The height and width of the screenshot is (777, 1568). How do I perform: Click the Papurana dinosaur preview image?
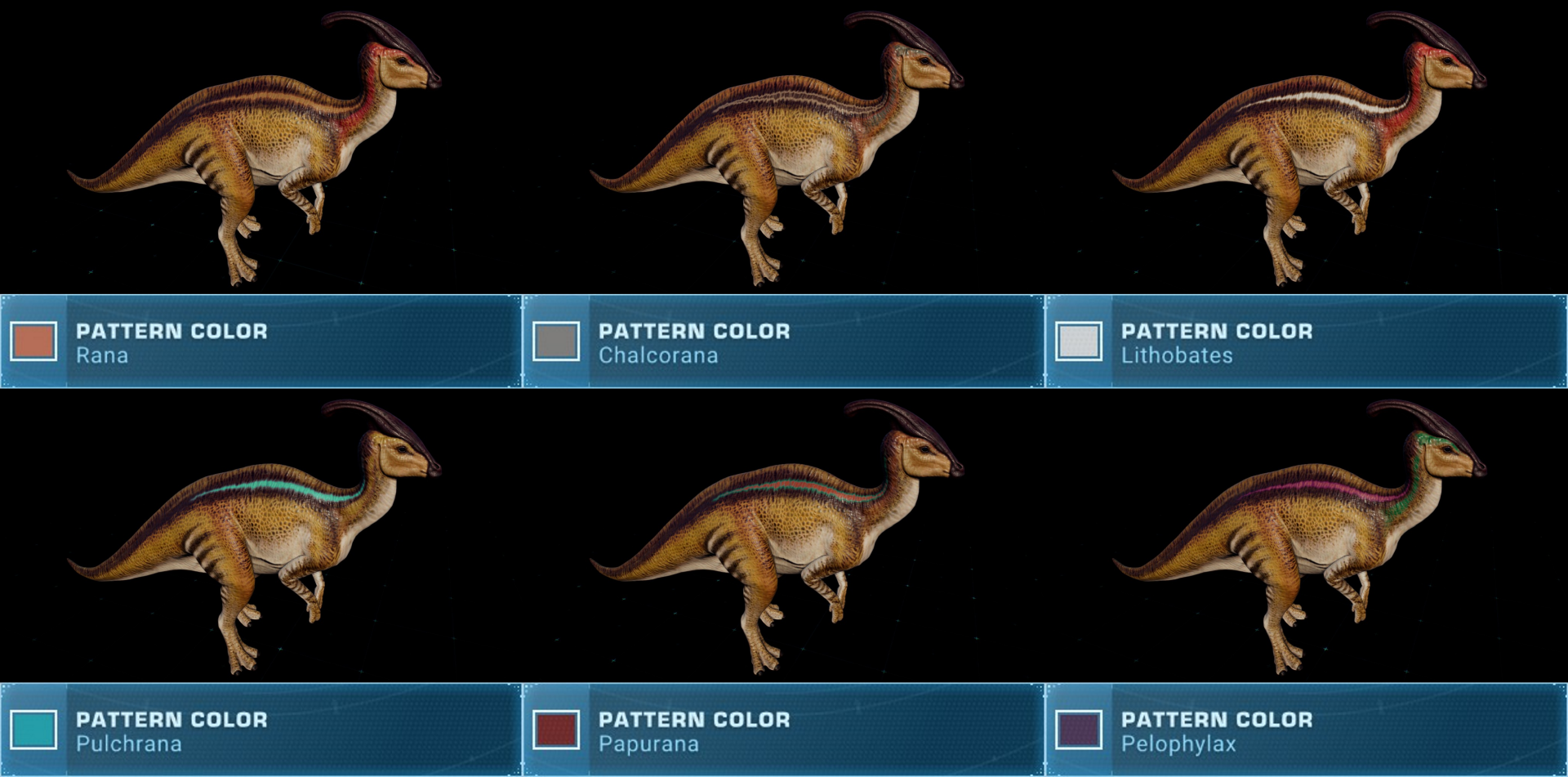[x=777, y=537]
